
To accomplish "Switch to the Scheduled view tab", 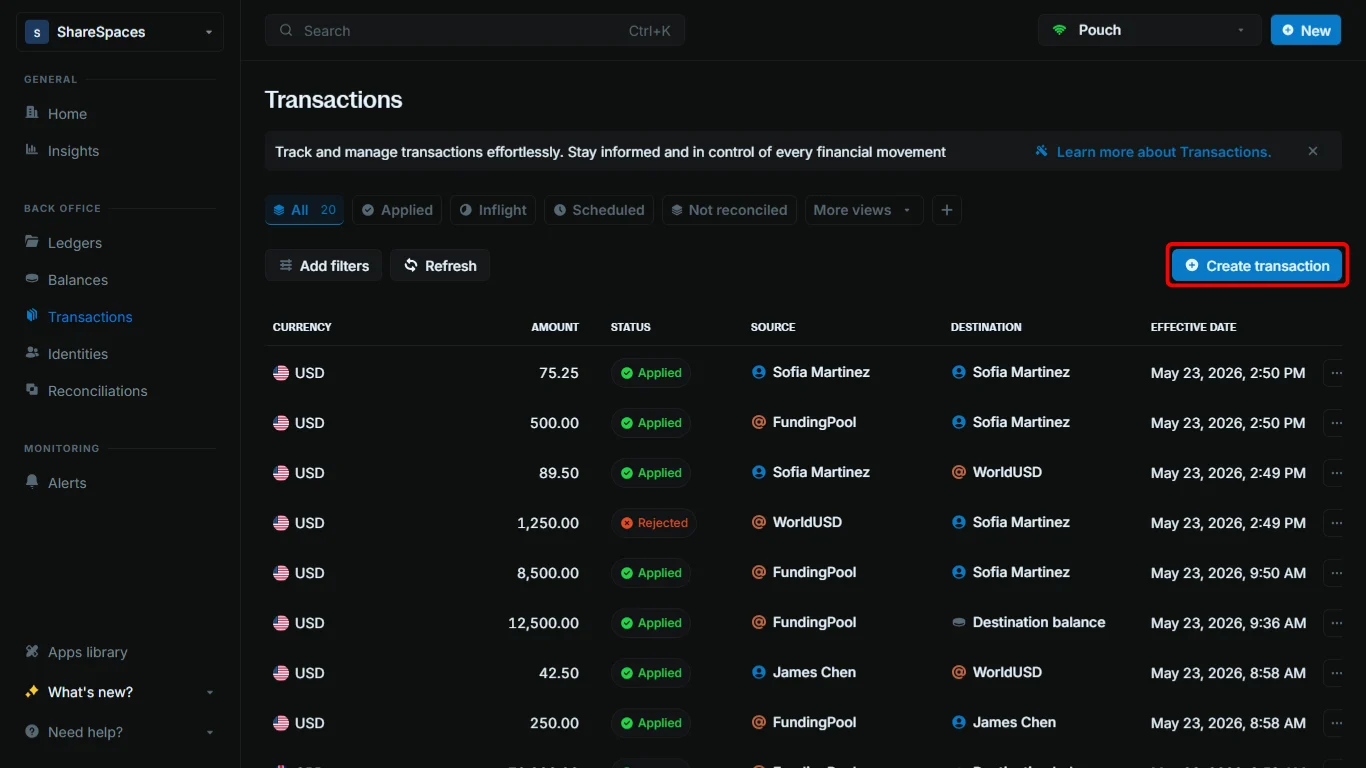I will 599,210.
